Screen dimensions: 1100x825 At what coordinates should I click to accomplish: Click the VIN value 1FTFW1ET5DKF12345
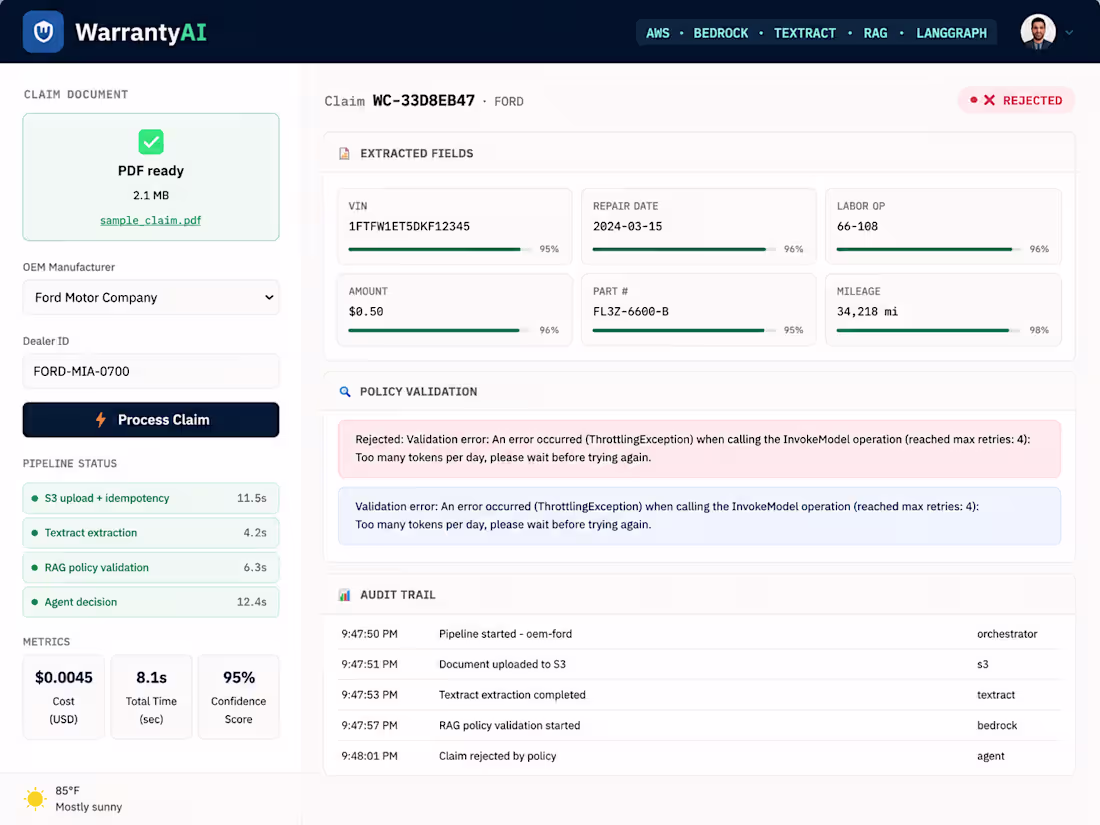409,227
